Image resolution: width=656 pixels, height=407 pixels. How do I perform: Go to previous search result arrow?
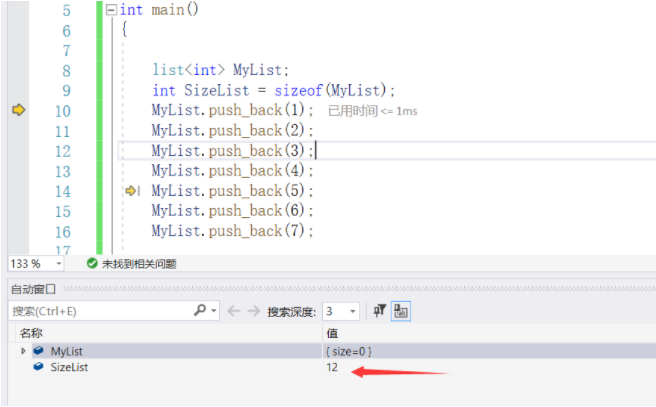(x=234, y=311)
